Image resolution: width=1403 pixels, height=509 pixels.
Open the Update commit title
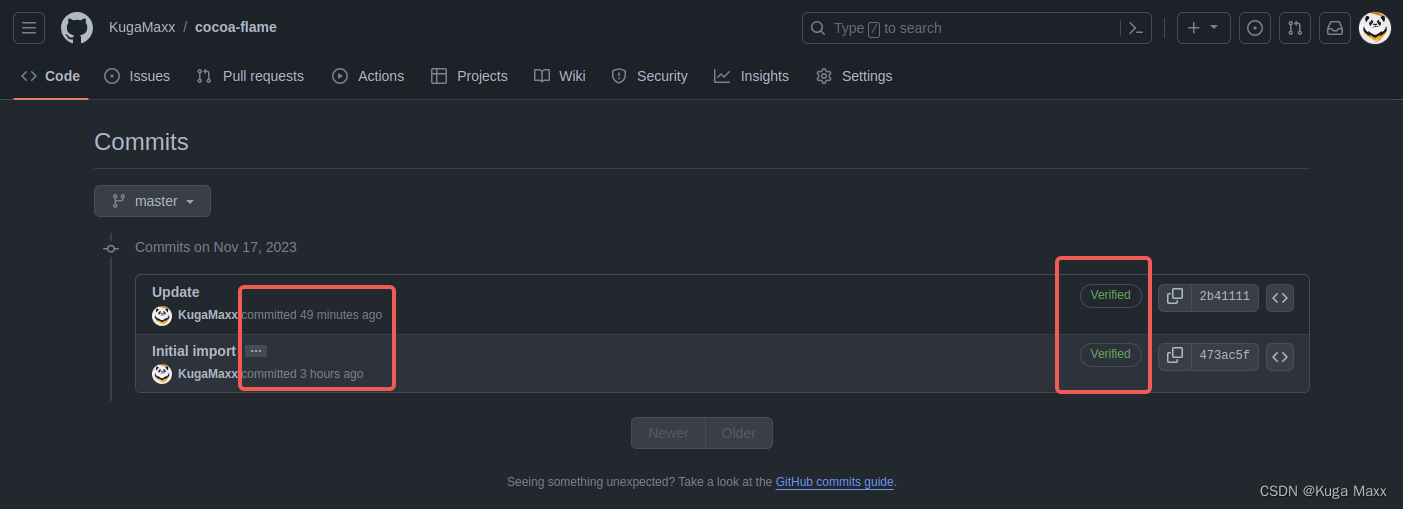(176, 292)
